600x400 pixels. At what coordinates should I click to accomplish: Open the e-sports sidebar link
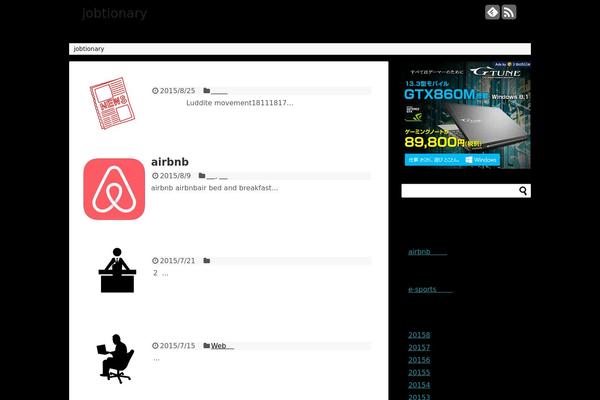coord(430,289)
